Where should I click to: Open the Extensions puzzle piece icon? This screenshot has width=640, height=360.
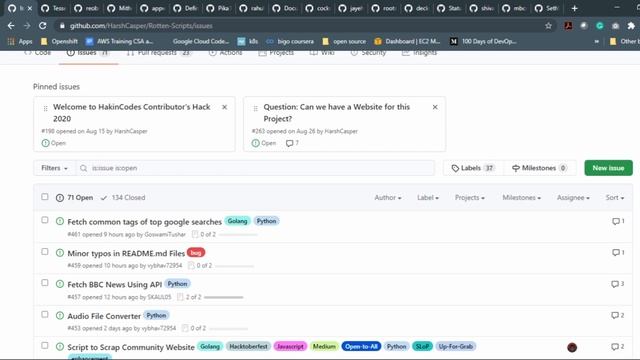pyautogui.click(x=631, y=26)
